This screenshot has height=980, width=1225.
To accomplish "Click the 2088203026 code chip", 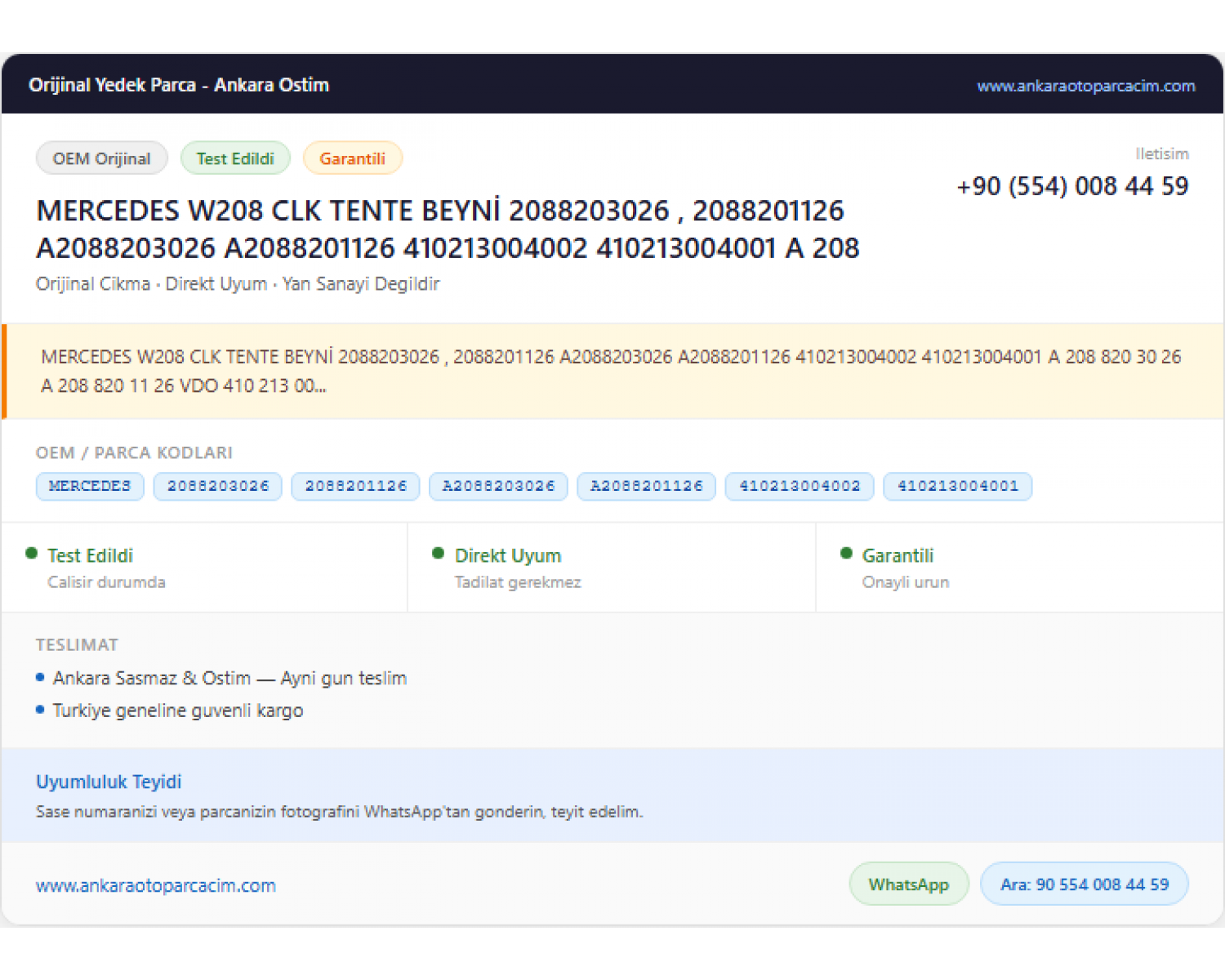I will 218,486.
